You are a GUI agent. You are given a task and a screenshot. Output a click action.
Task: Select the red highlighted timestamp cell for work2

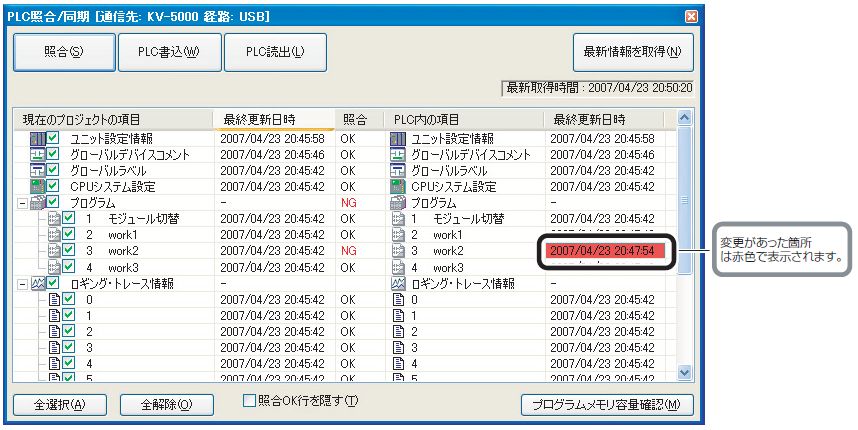pos(602,251)
